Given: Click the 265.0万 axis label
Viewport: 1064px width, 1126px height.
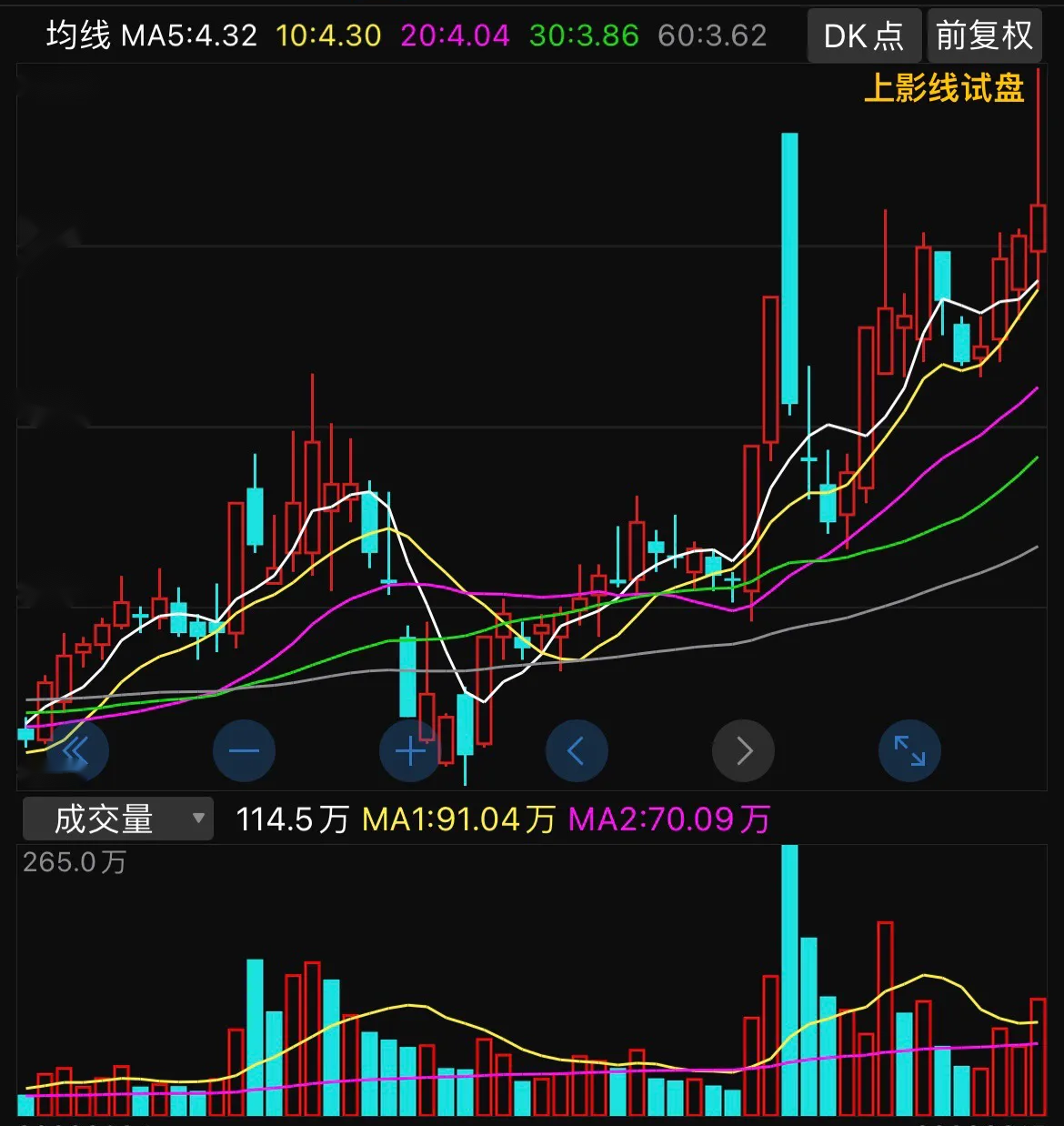Looking at the screenshot, I should click(x=72, y=861).
